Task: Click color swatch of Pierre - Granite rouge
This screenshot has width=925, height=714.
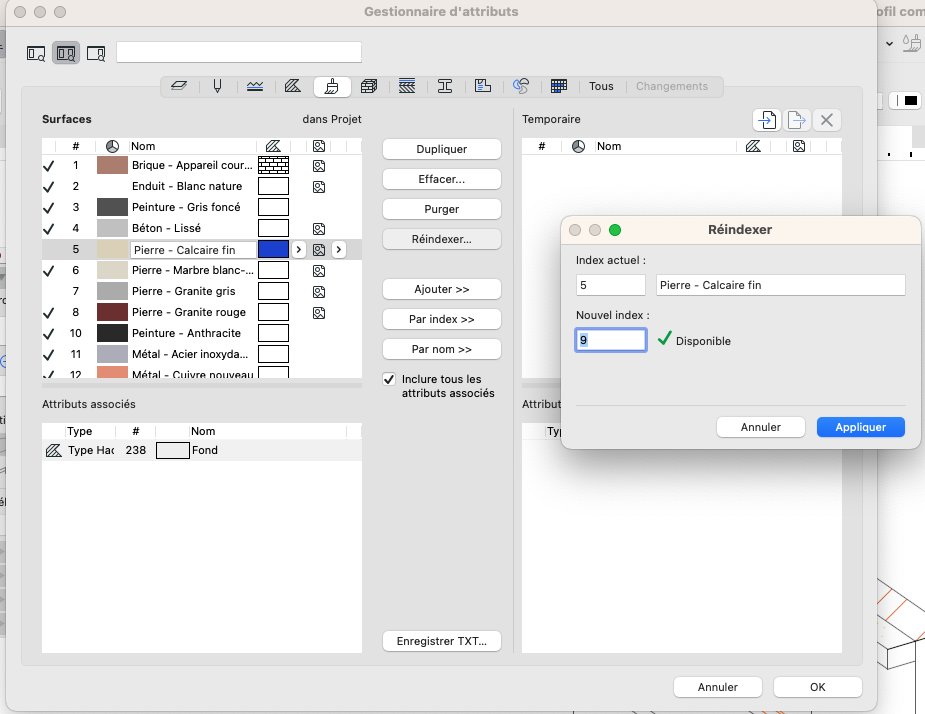Action: coord(112,312)
